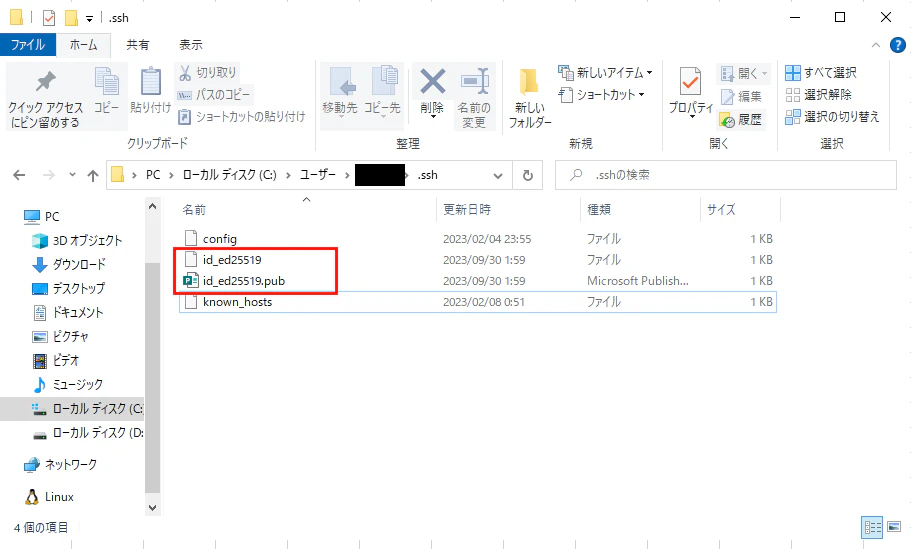Open Customize Quick Access Toolbar dropdown

89,19
